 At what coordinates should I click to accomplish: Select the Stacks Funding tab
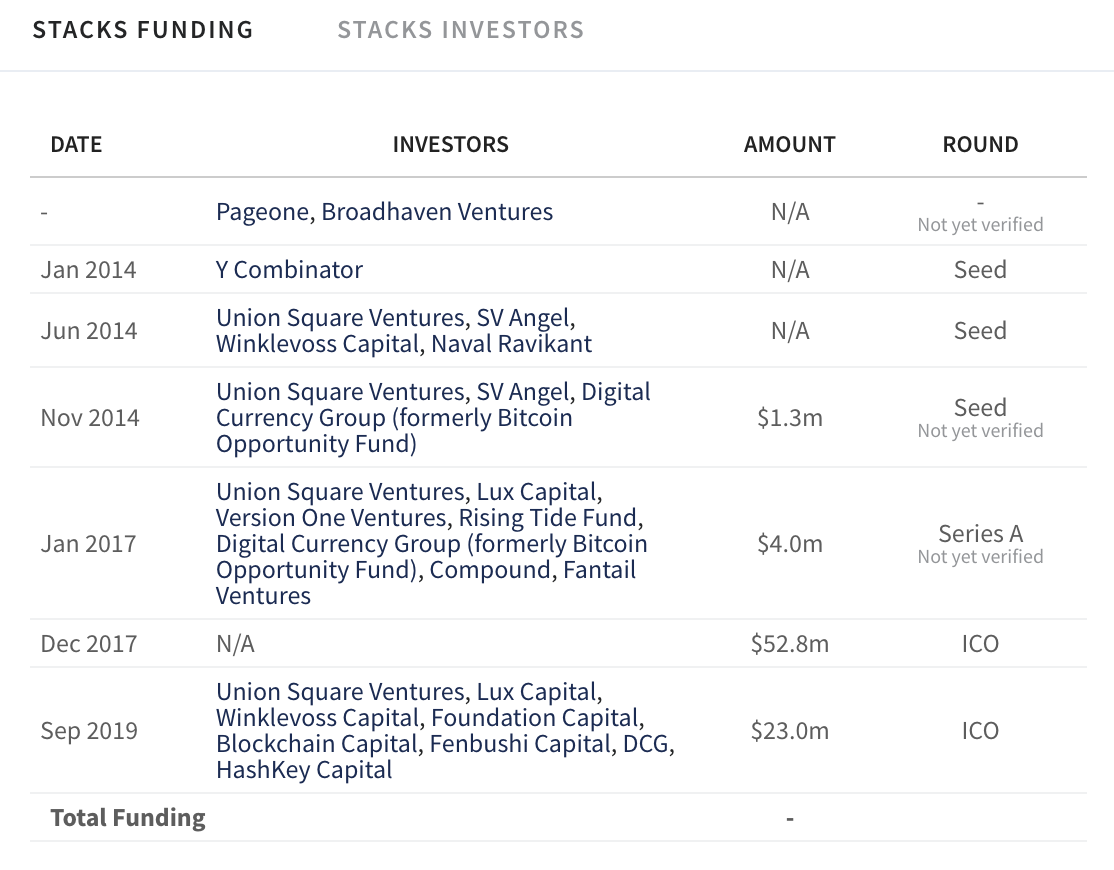pos(143,30)
